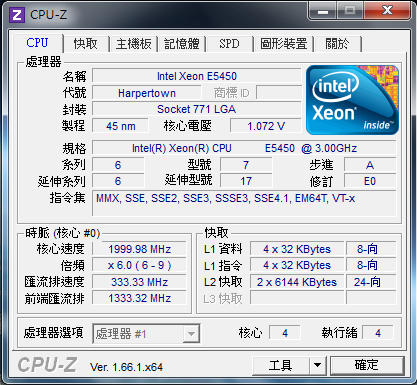417x385 pixels.
Task: Click the L1 資料 8-向 associativity value
Action: click(371, 249)
